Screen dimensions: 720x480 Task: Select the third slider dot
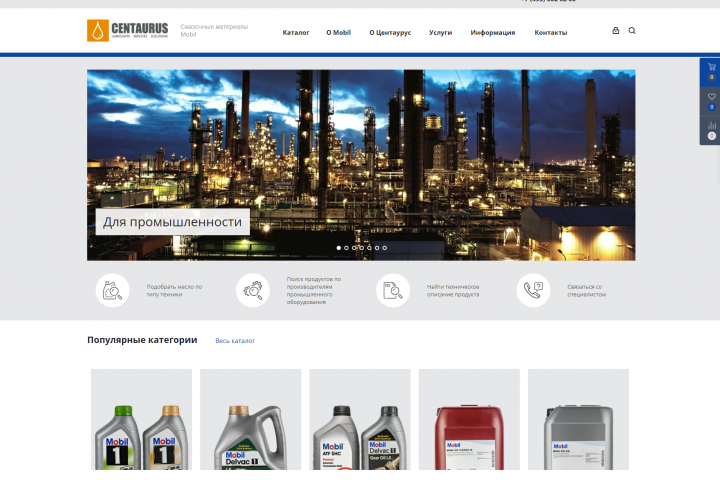354,248
